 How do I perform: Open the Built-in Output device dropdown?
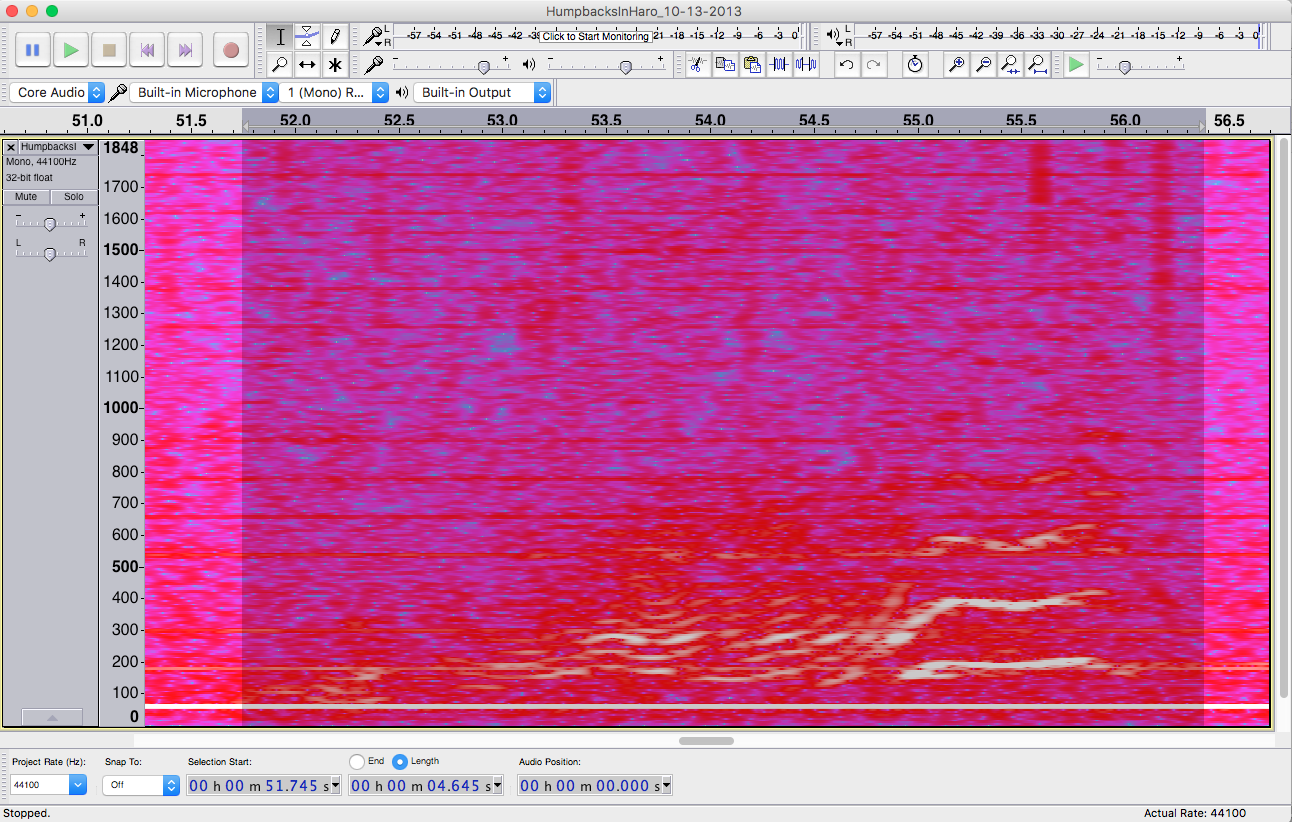[482, 92]
